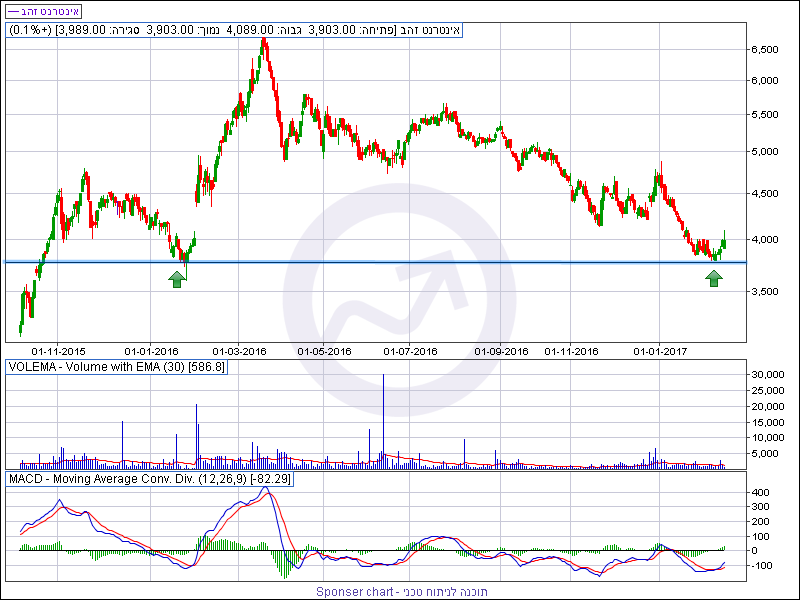Click the tallest black volume spike
This screenshot has height=600, width=800.
(383, 420)
